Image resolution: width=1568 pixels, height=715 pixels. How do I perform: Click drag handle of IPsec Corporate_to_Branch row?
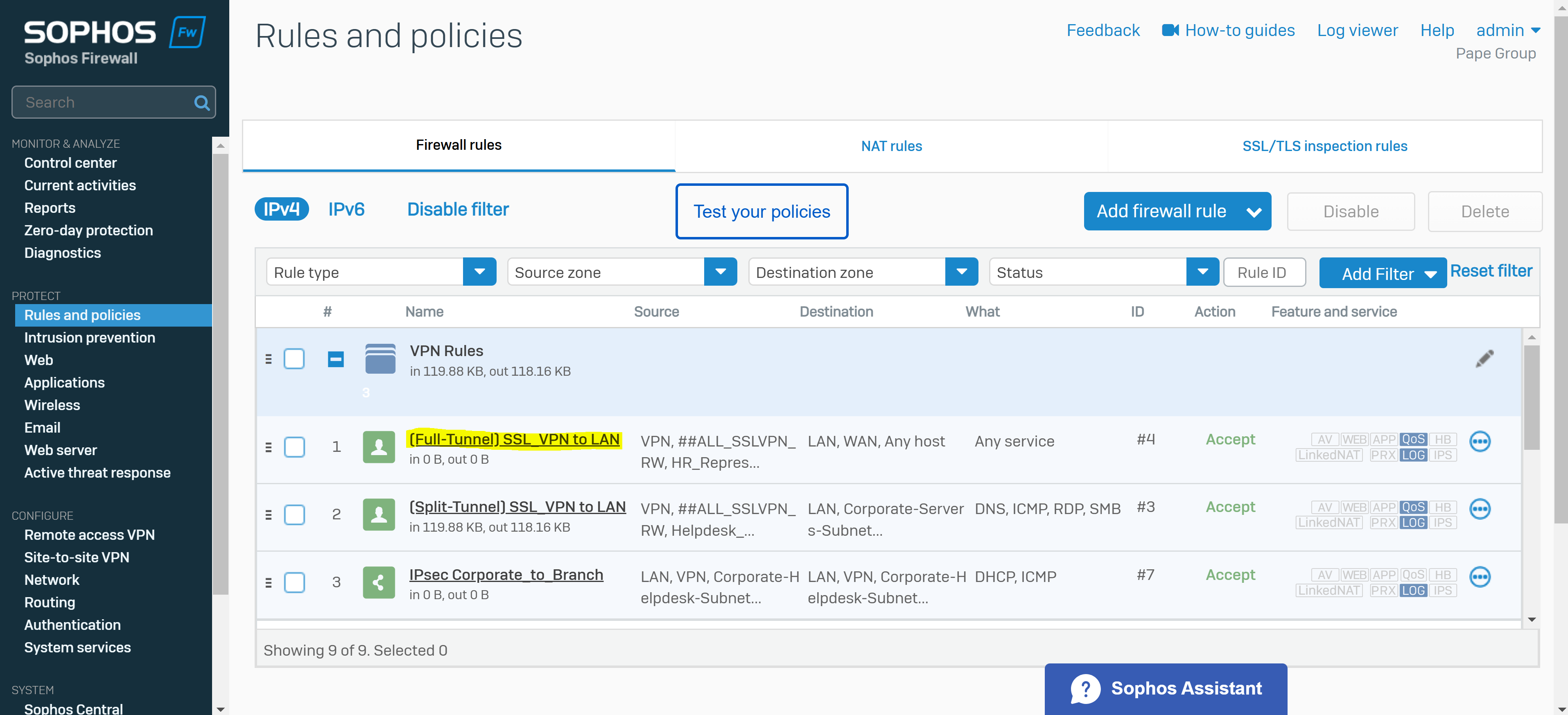pyautogui.click(x=269, y=582)
